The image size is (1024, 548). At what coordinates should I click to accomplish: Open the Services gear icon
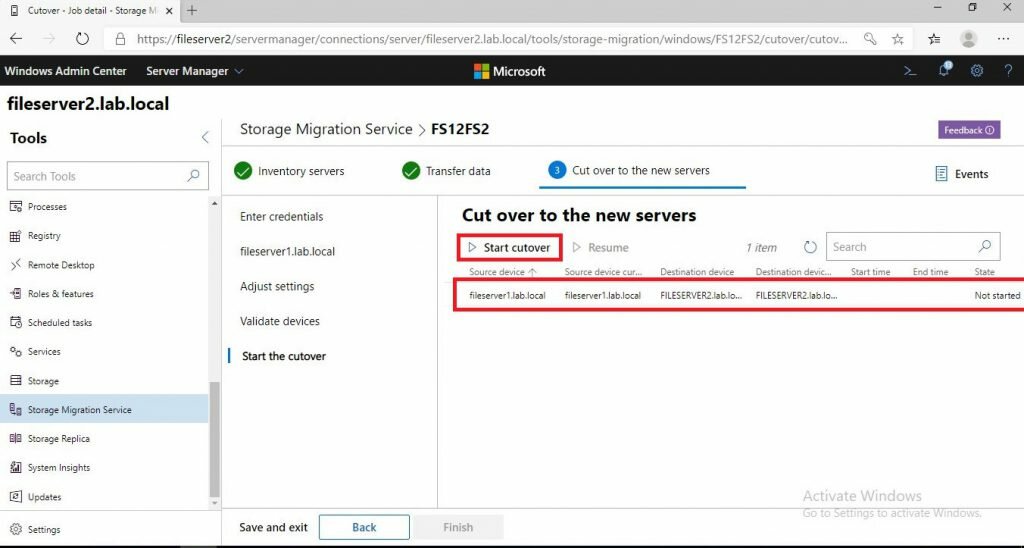click(x=15, y=351)
